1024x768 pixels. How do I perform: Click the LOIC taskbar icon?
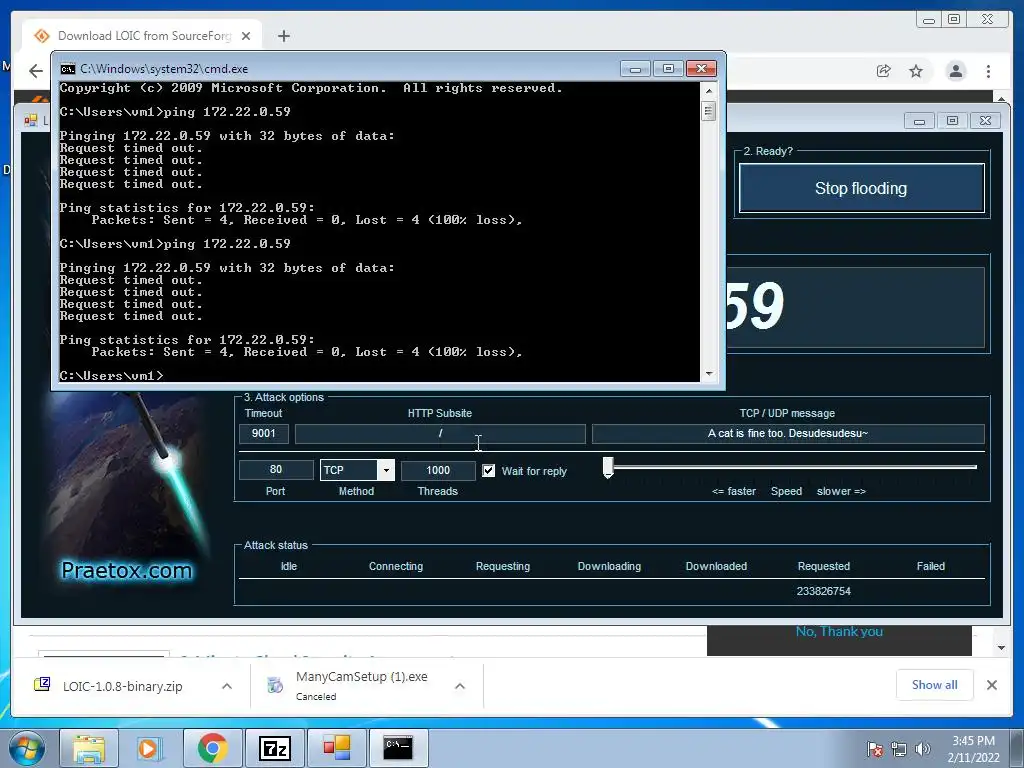(336, 748)
